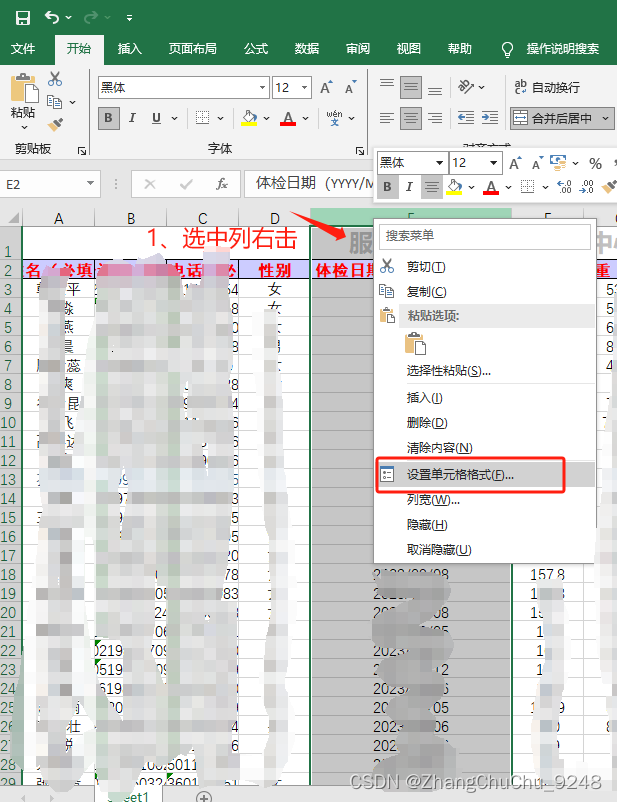Screen dimensions: 617x802
Task: Click the ribbon 粘贴 clipboard icon
Action: click(24, 88)
